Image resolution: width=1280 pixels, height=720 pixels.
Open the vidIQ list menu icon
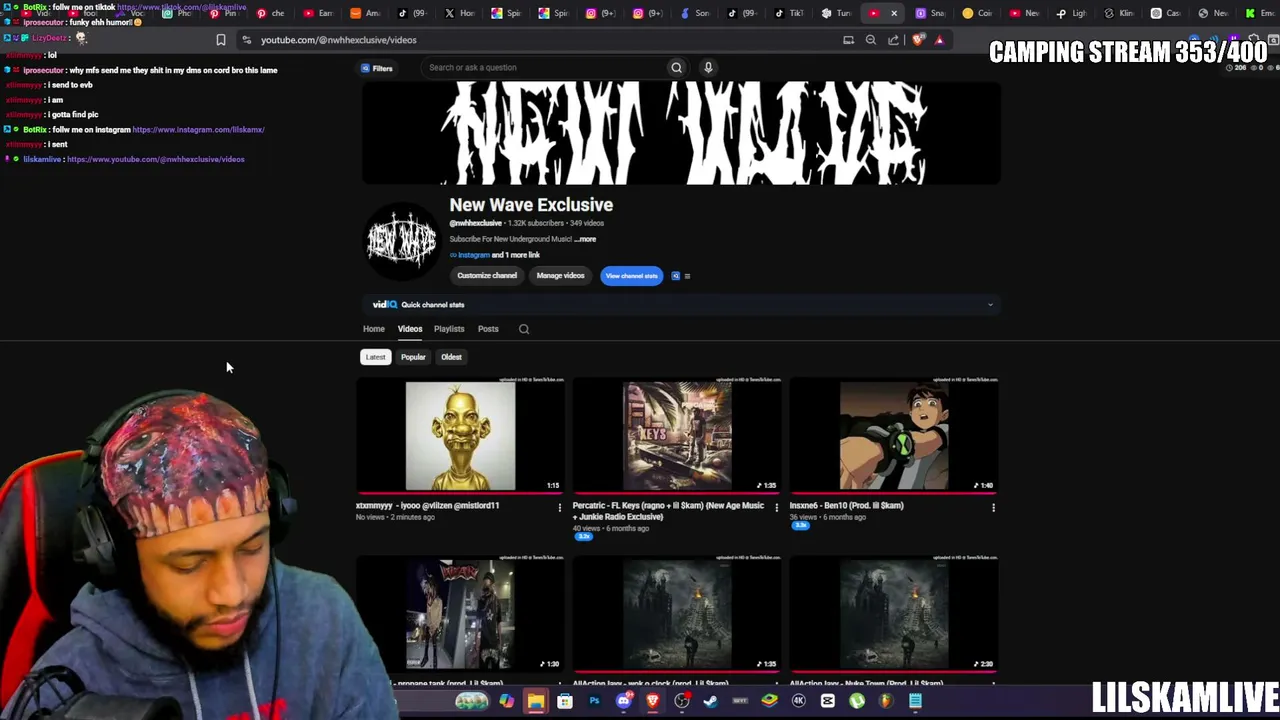(687, 276)
